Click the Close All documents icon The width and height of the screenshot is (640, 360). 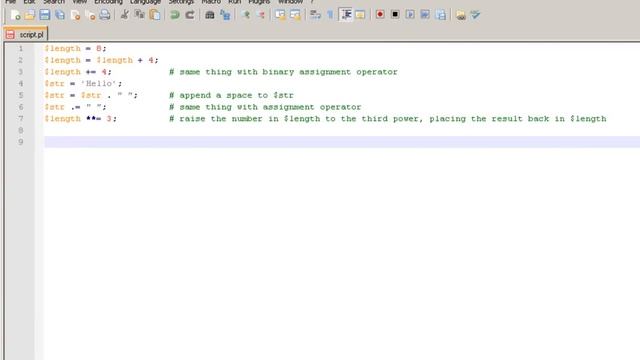(91, 15)
